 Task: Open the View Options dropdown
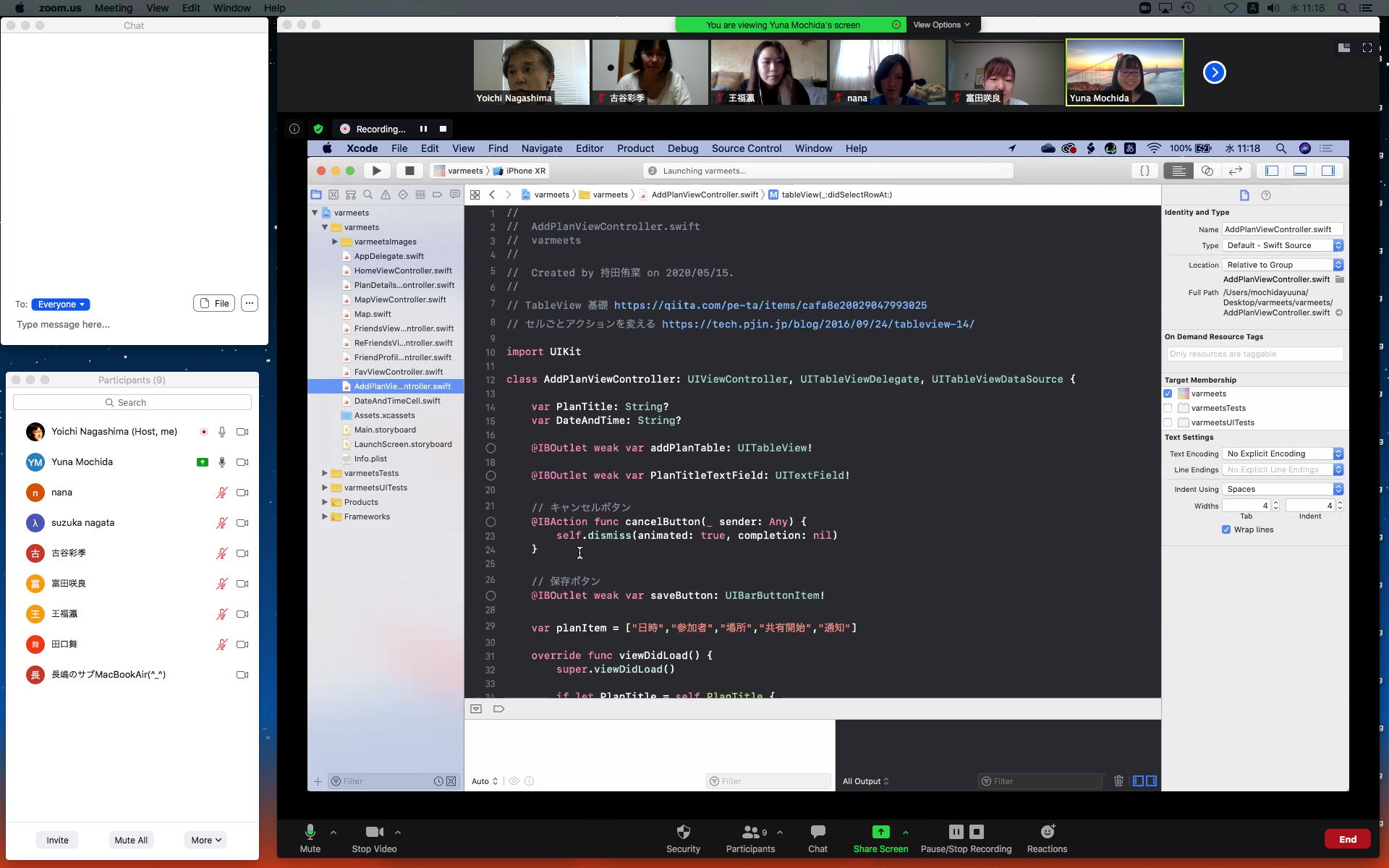point(941,25)
